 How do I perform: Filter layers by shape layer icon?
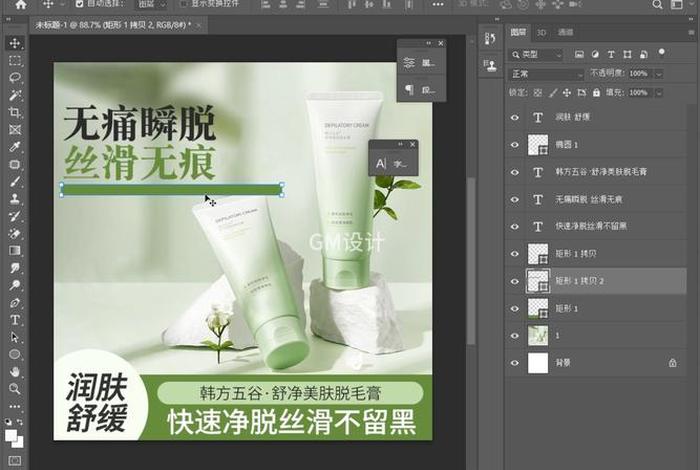click(x=627, y=54)
